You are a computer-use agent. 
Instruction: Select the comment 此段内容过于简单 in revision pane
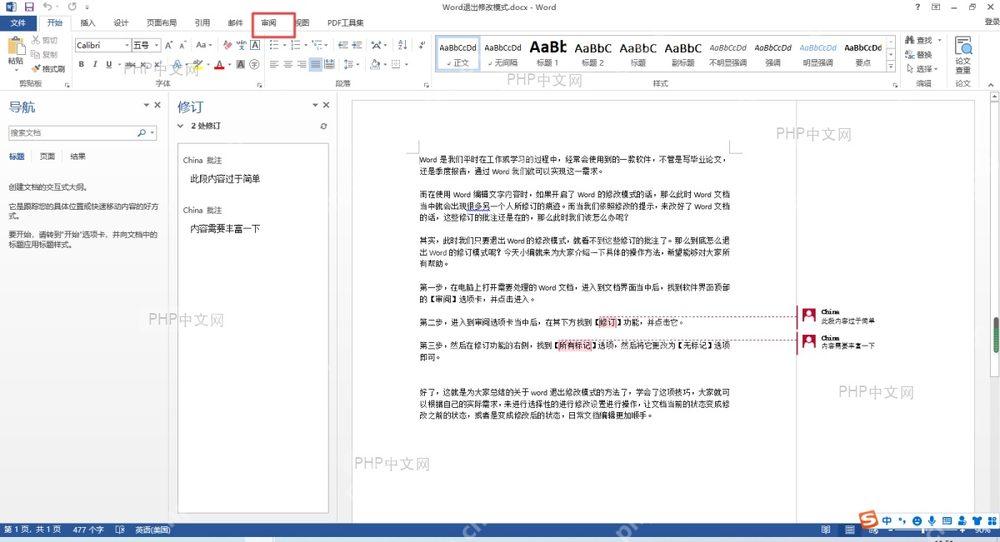coord(225,179)
